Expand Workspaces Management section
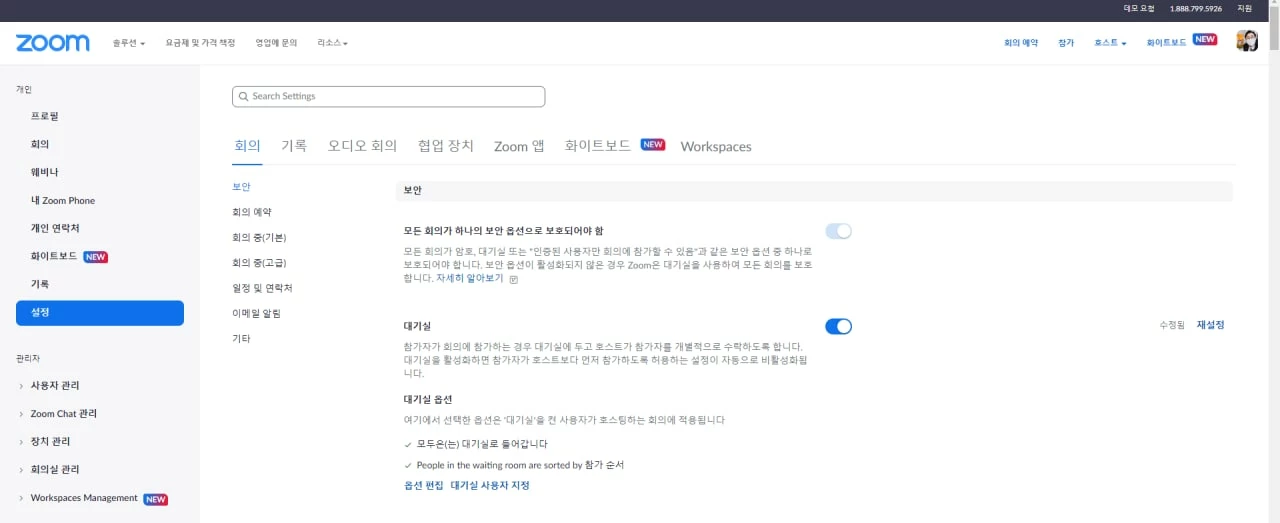Image resolution: width=1280 pixels, height=523 pixels. tap(84, 498)
